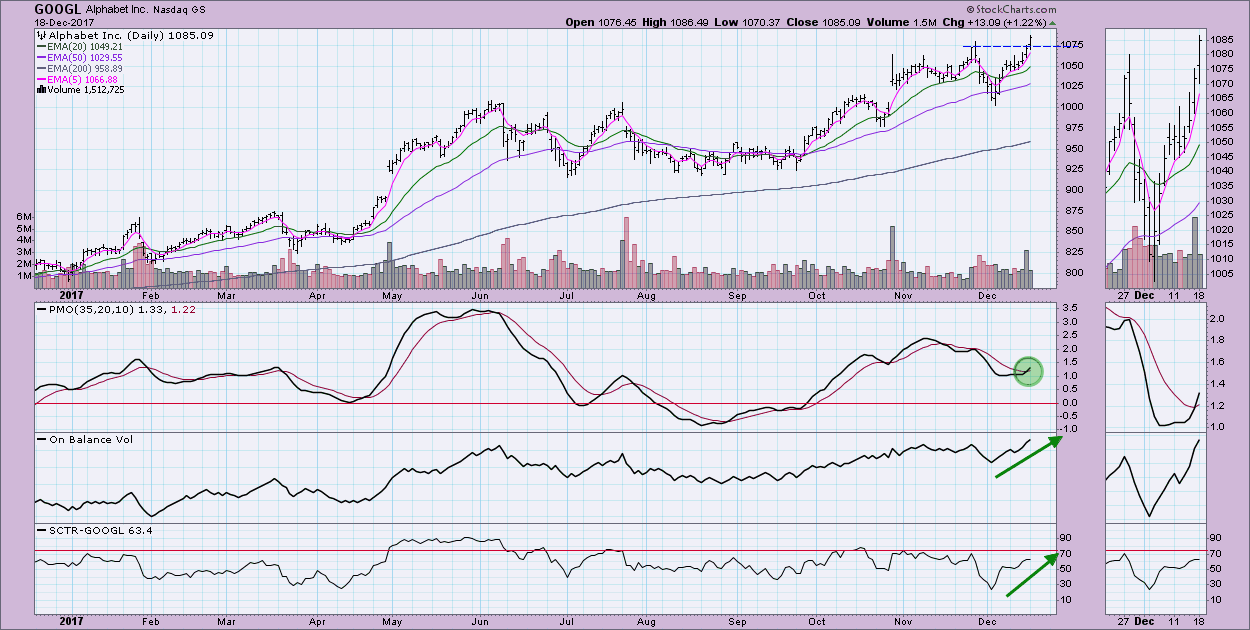Click the green EMA(20) line swatch
This screenshot has width=1250, height=630.
pos(40,46)
